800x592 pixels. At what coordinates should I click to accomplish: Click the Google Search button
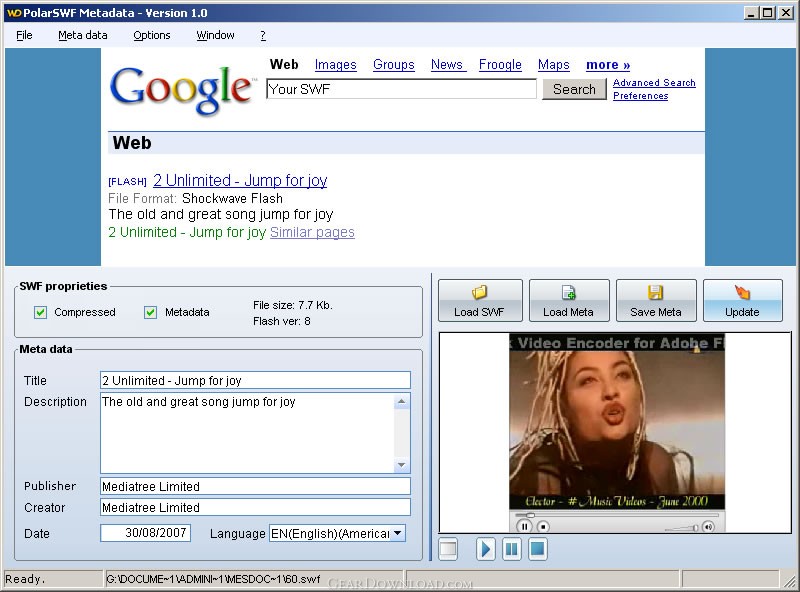click(574, 89)
